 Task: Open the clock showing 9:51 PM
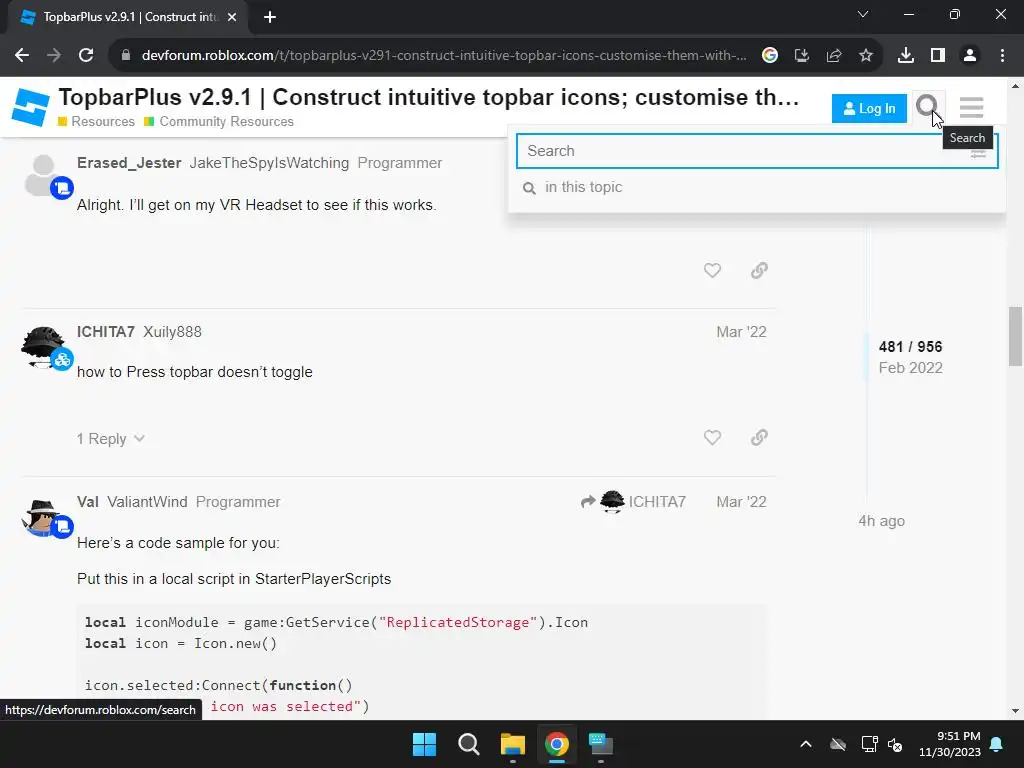[x=950, y=744]
